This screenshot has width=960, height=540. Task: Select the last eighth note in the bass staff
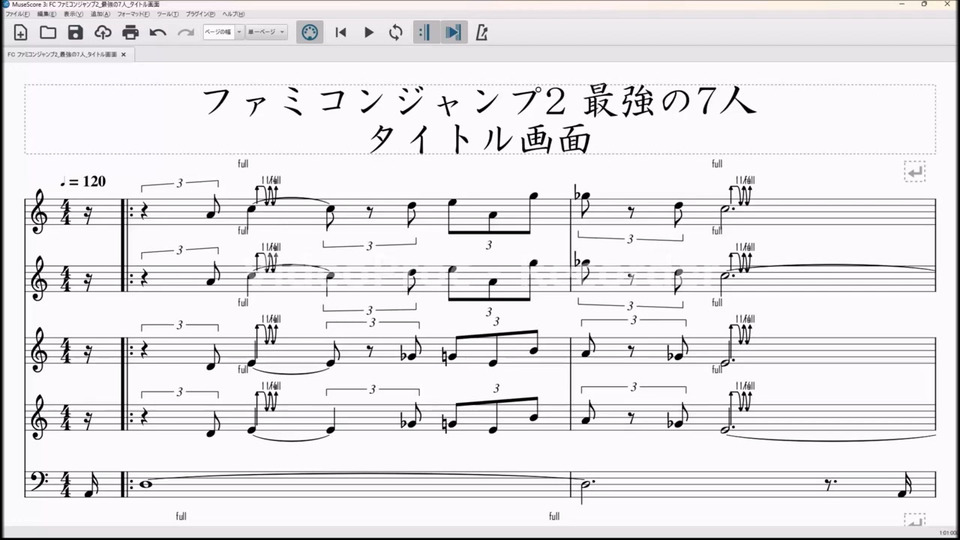pos(905,485)
